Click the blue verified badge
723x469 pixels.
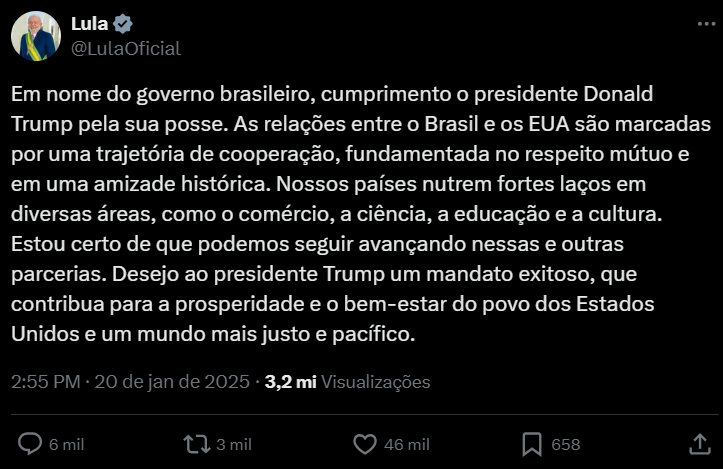pyautogui.click(x=125, y=24)
